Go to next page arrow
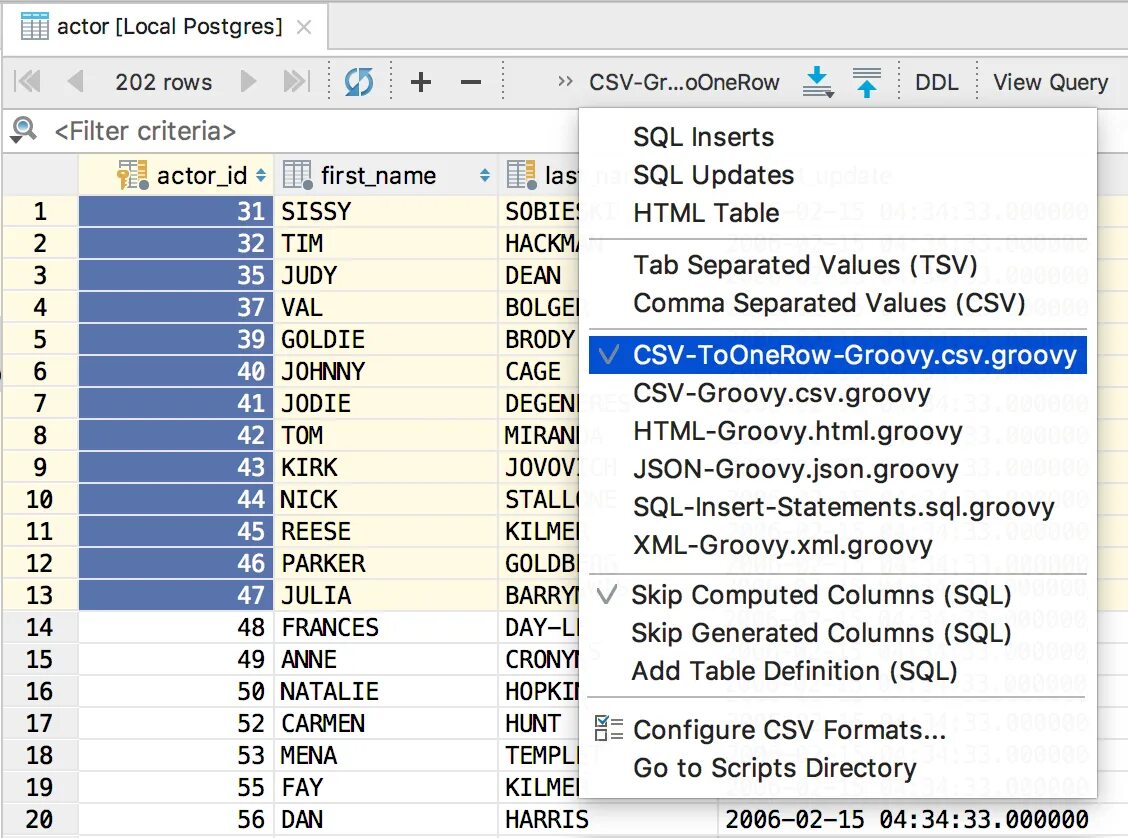The height and width of the screenshot is (838, 1128). (x=249, y=82)
